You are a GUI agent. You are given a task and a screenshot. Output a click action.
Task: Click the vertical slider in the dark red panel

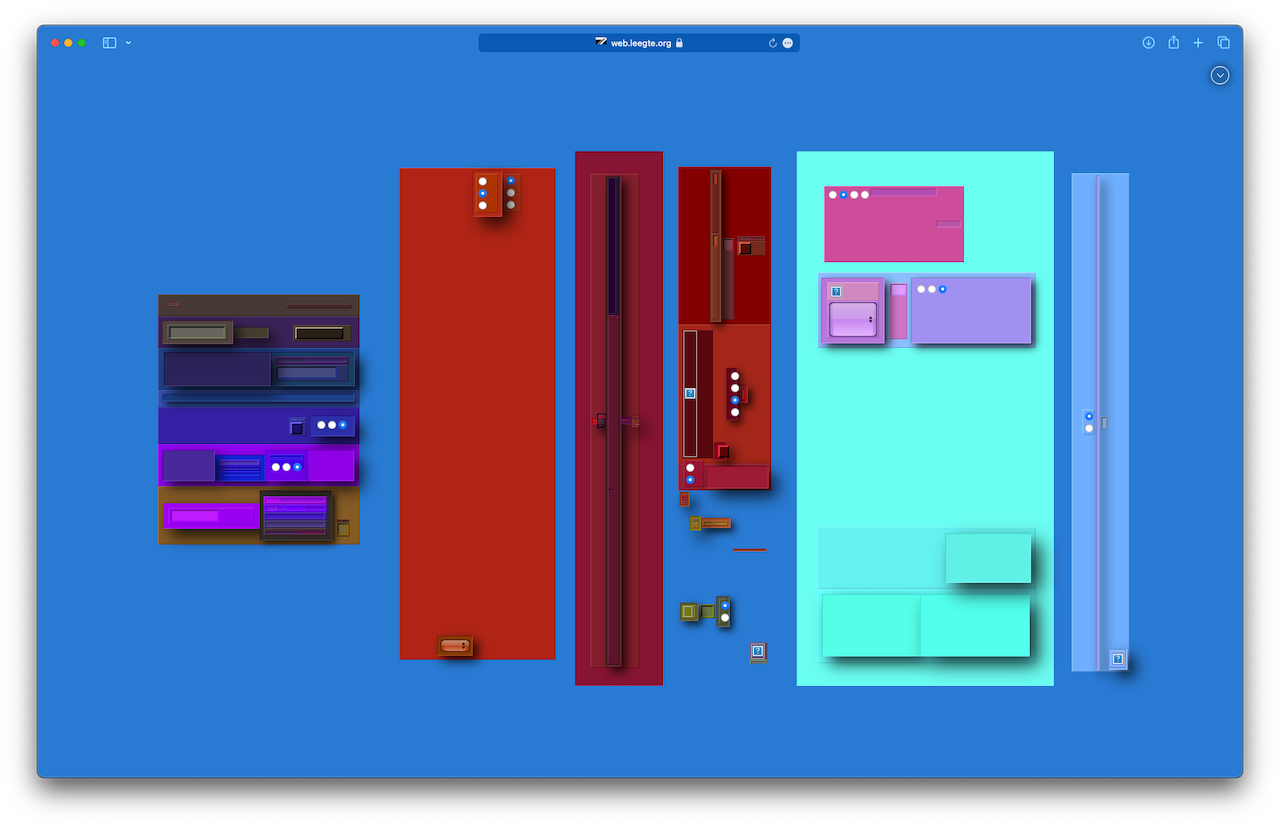[x=716, y=246]
